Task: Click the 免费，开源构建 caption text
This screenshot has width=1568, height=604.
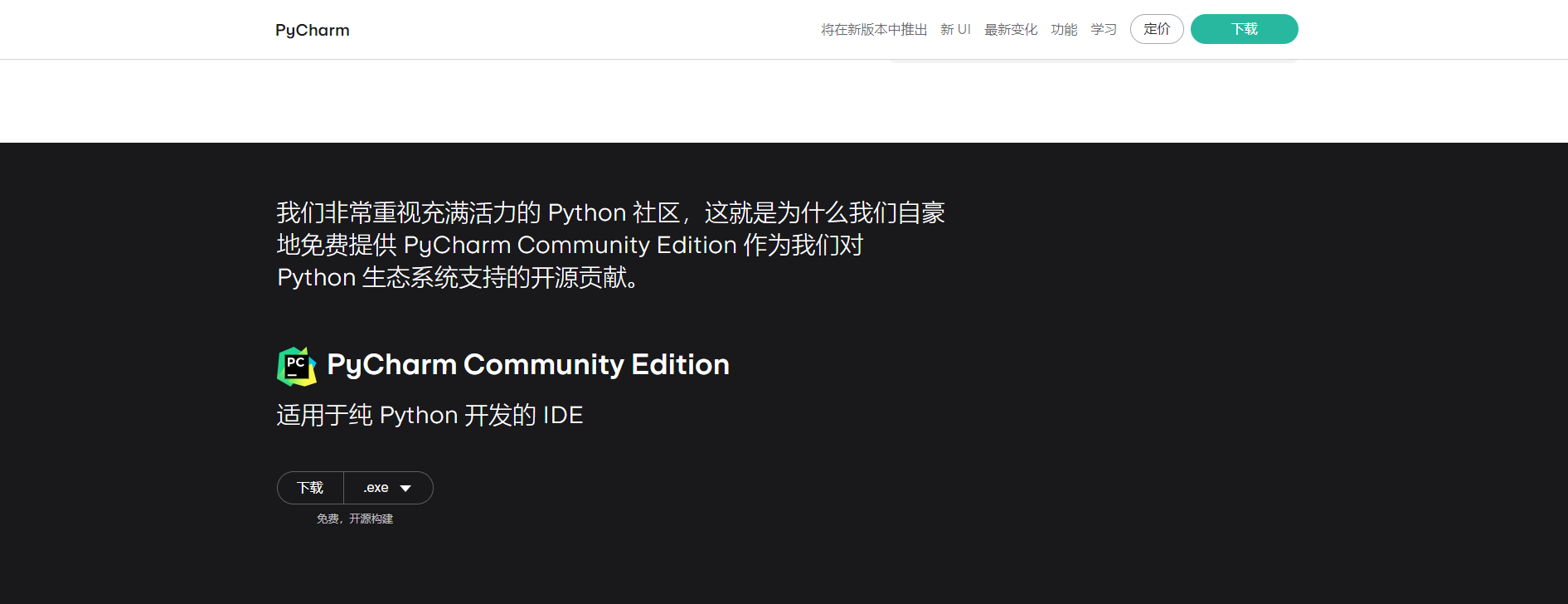Action: click(355, 519)
